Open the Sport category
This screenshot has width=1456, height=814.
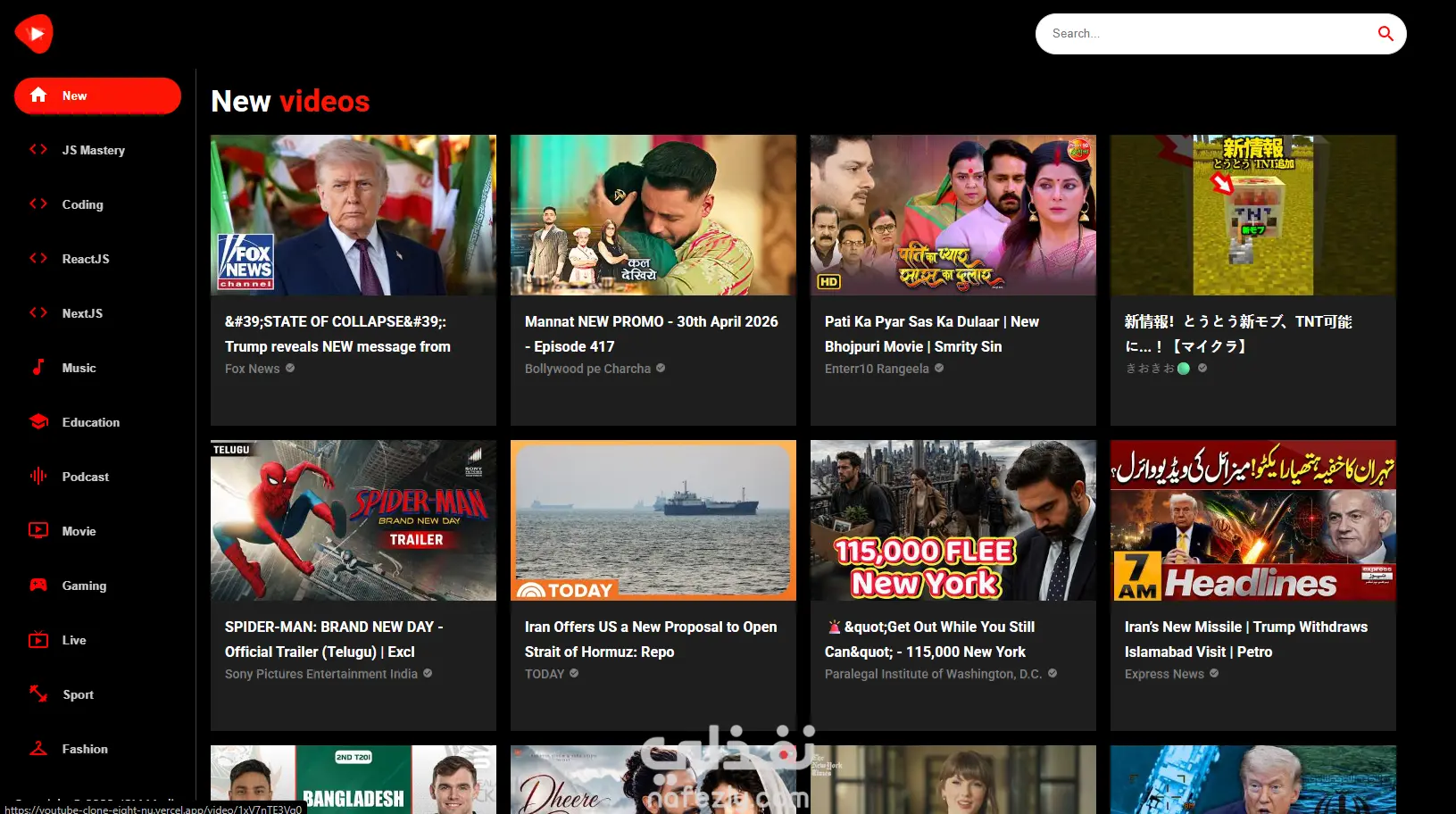(x=97, y=694)
